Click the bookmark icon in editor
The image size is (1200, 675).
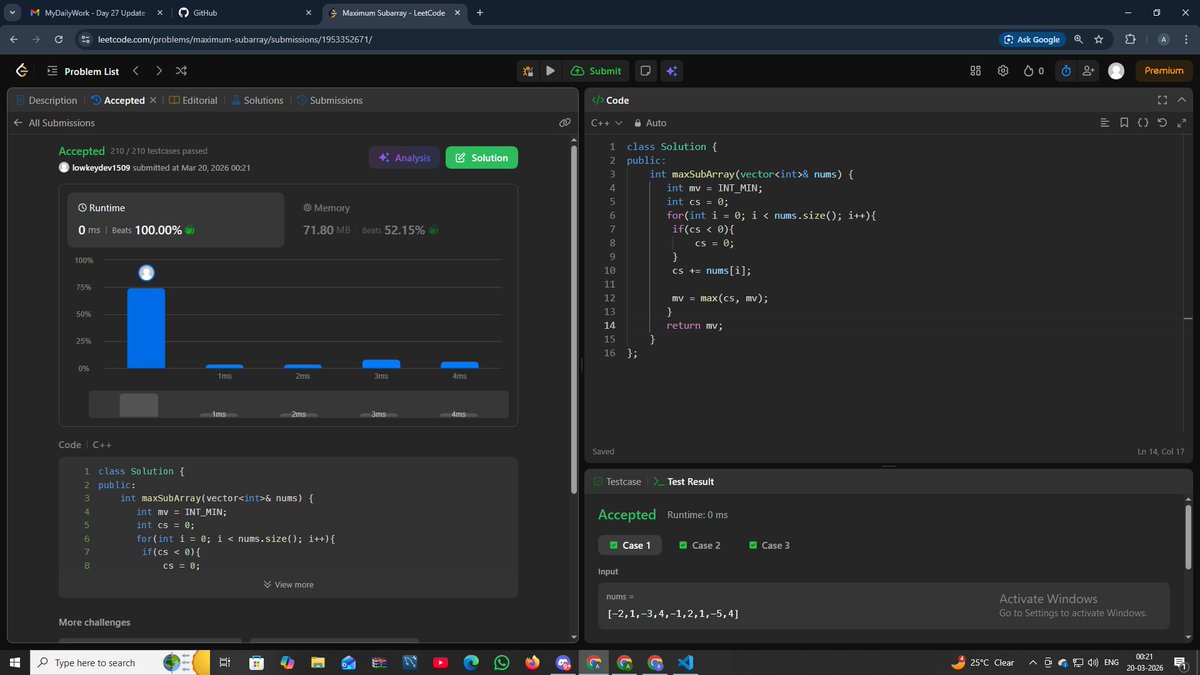[x=1124, y=123]
